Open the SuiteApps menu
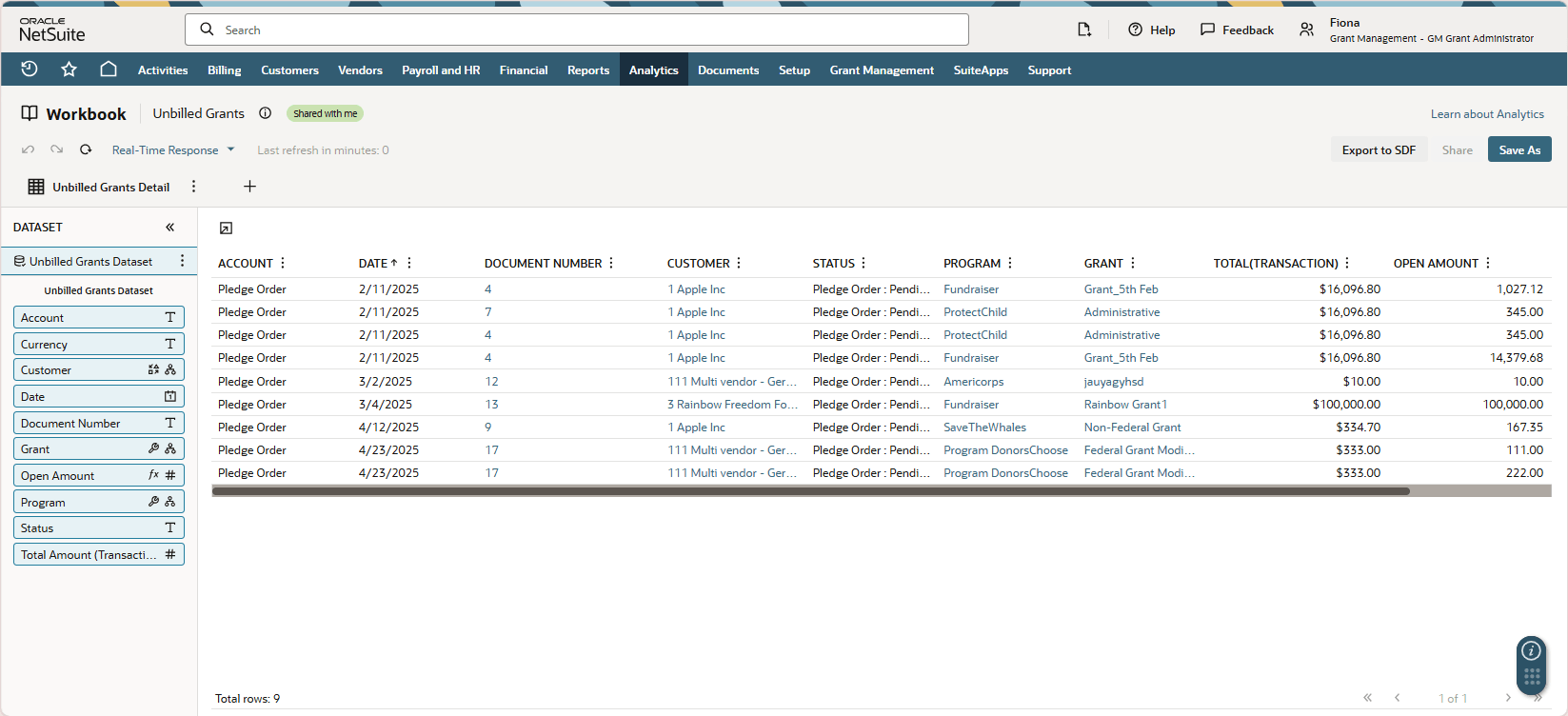Image resolution: width=1568 pixels, height=716 pixels. (981, 70)
